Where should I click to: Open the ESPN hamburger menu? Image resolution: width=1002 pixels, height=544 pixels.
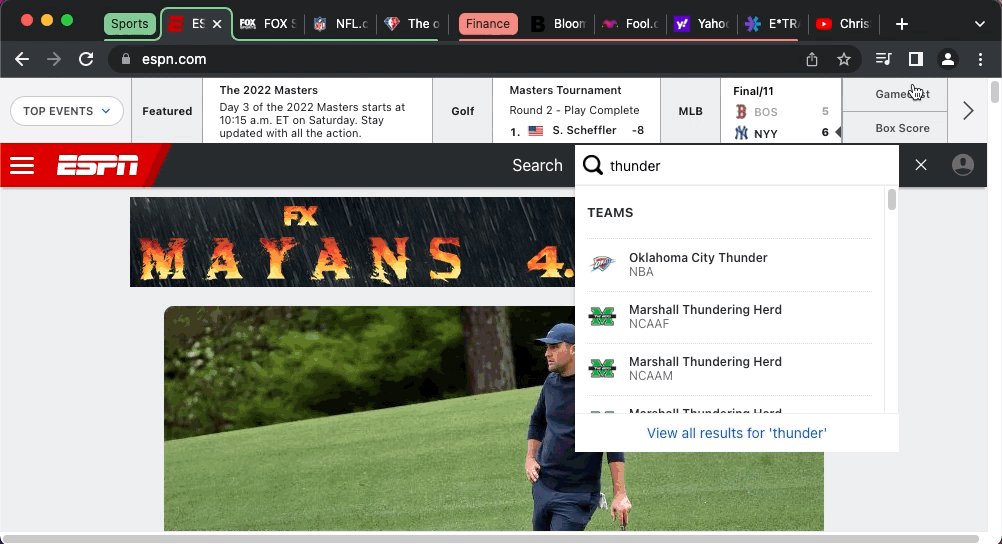[22, 166]
